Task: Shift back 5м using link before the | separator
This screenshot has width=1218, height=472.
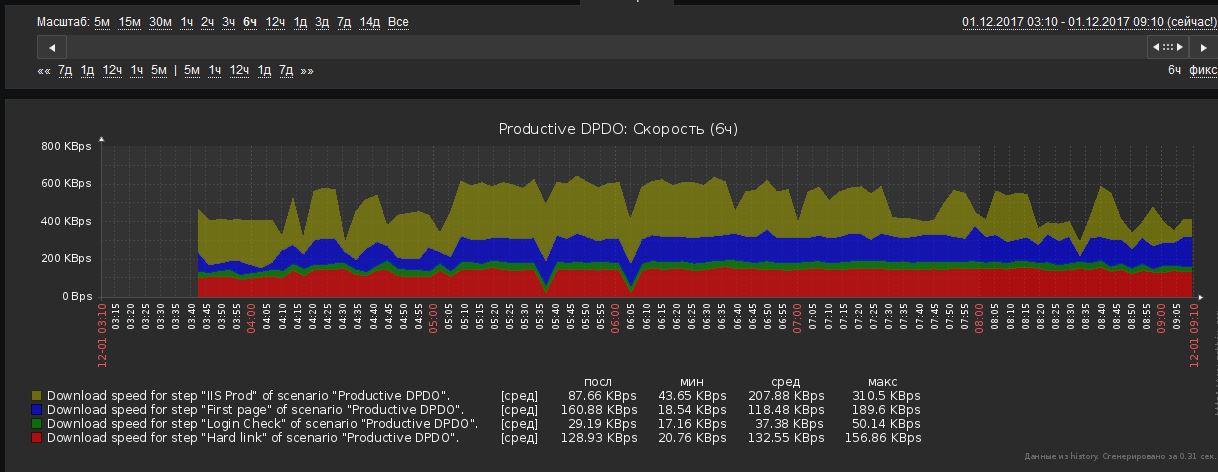Action: (159, 70)
